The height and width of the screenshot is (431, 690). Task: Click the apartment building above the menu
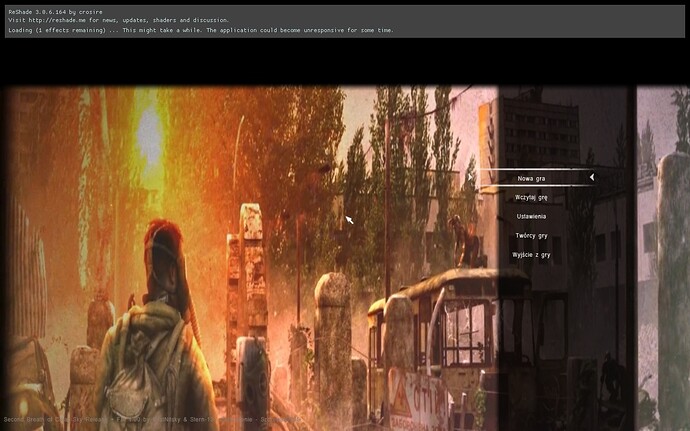tap(540, 125)
